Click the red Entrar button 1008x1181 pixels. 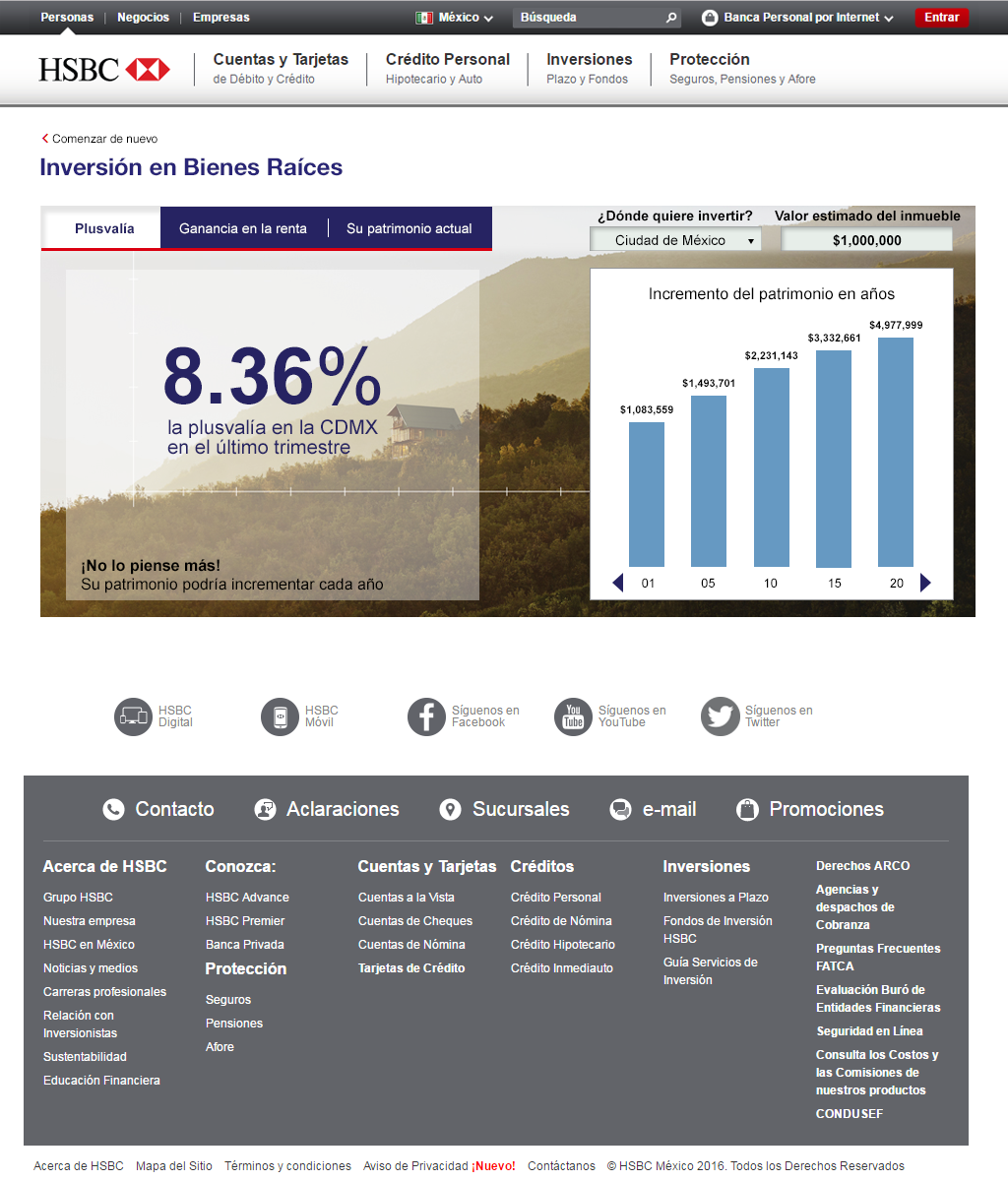tap(942, 18)
